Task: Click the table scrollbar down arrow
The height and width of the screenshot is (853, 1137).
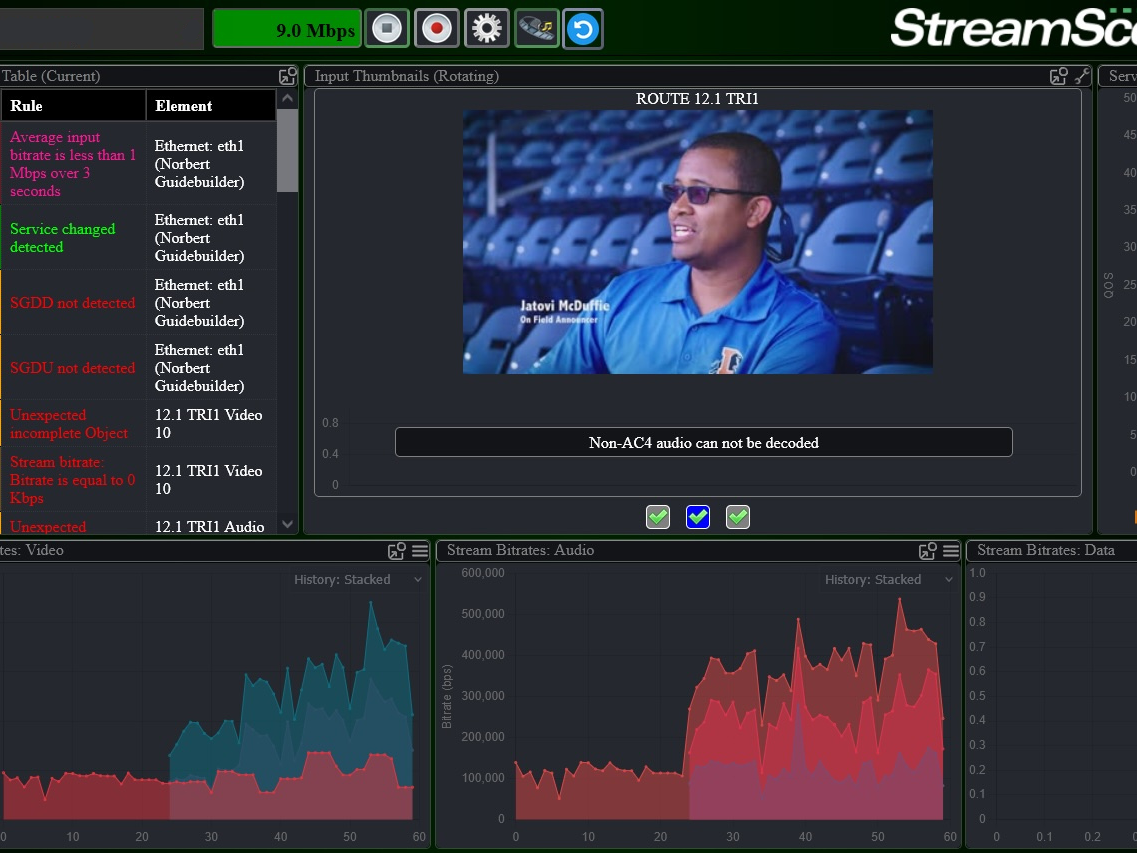Action: (x=287, y=524)
